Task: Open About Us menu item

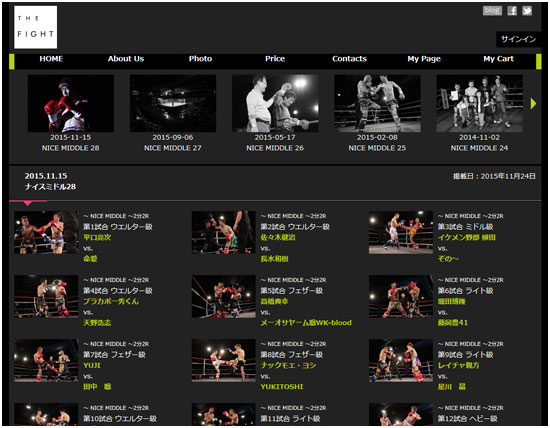Action: point(126,59)
